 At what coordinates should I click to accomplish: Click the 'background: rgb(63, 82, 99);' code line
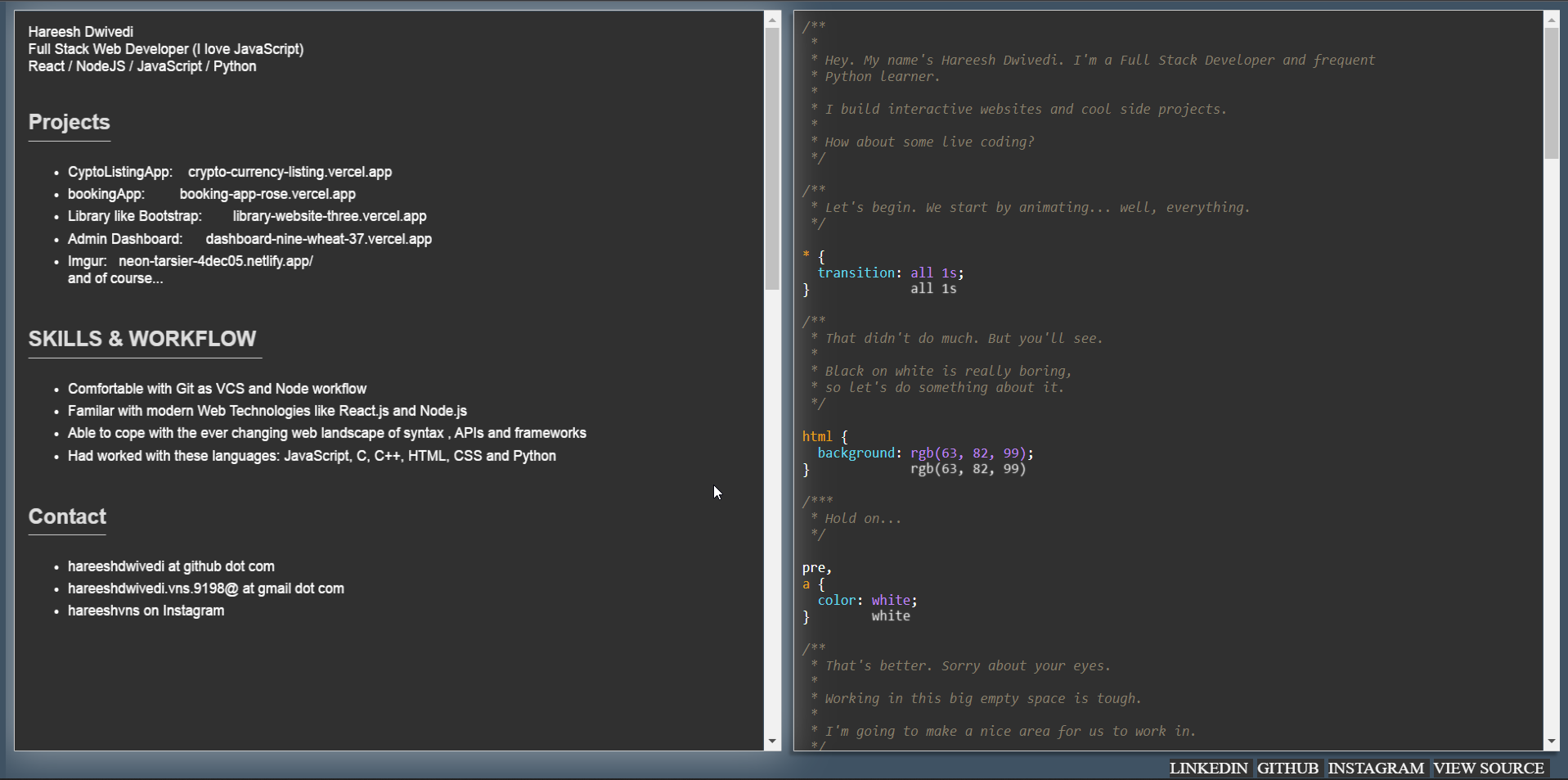926,453
